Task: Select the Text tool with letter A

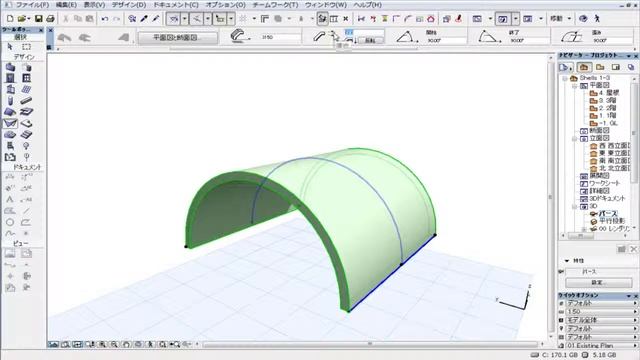Action: pyautogui.click(x=10, y=200)
